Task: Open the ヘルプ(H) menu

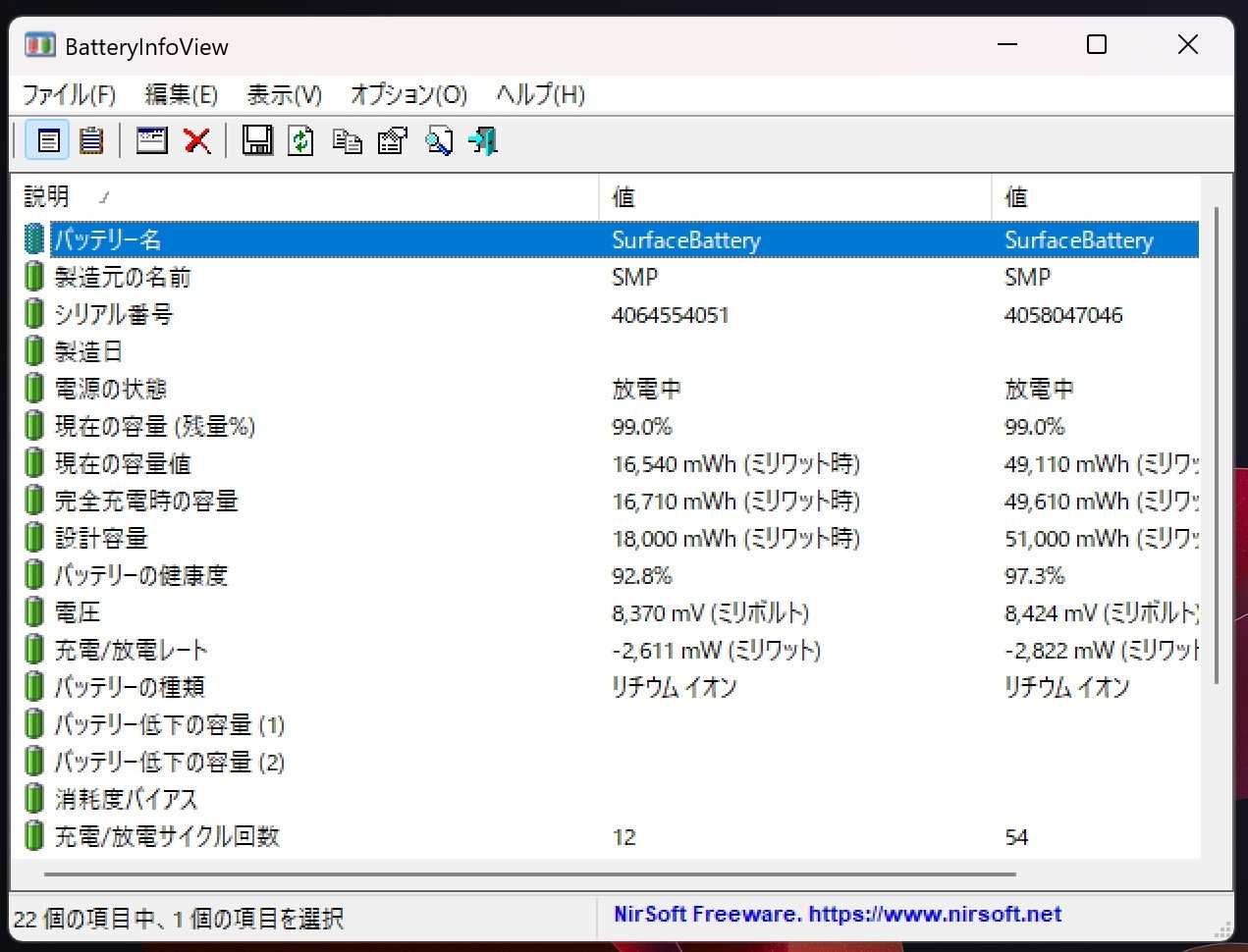Action: click(540, 95)
